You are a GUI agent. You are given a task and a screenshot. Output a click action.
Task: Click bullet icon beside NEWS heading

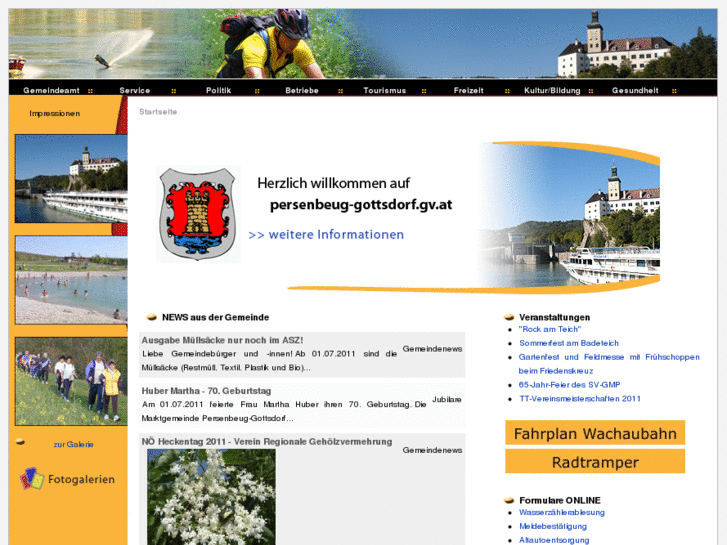[152, 318]
